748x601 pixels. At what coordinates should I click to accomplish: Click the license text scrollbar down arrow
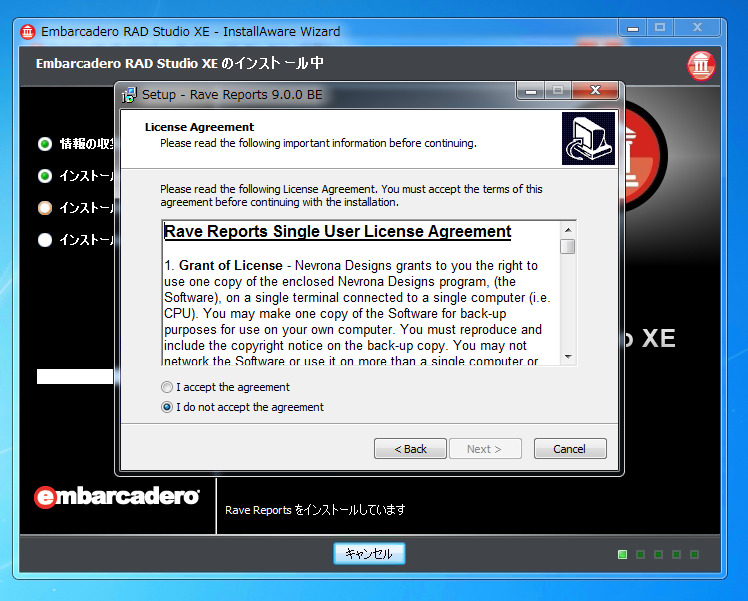(568, 357)
